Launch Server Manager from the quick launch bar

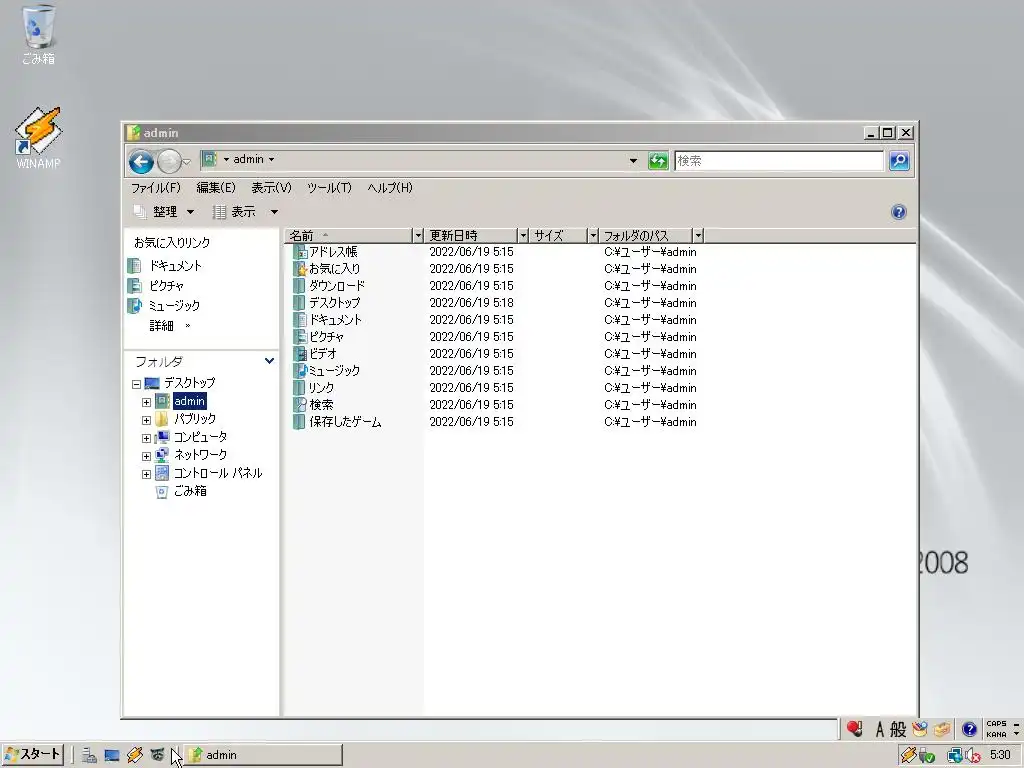tap(89, 755)
